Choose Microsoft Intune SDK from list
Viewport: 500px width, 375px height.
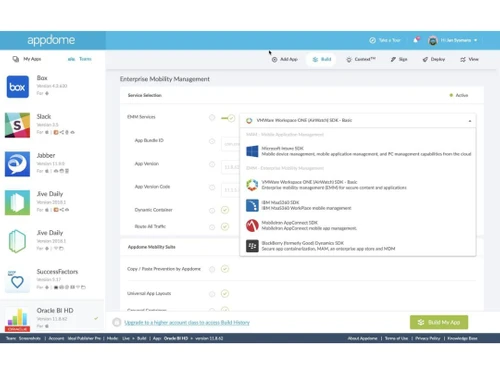[x=358, y=151]
